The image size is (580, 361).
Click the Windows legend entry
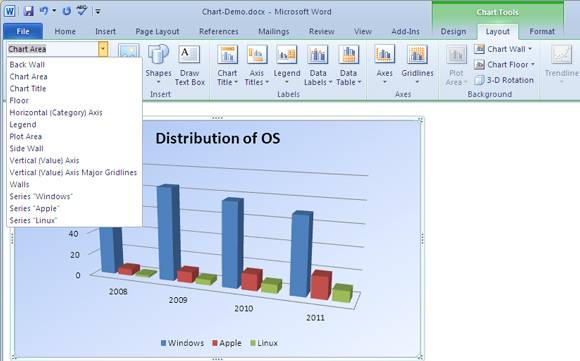(x=182, y=343)
